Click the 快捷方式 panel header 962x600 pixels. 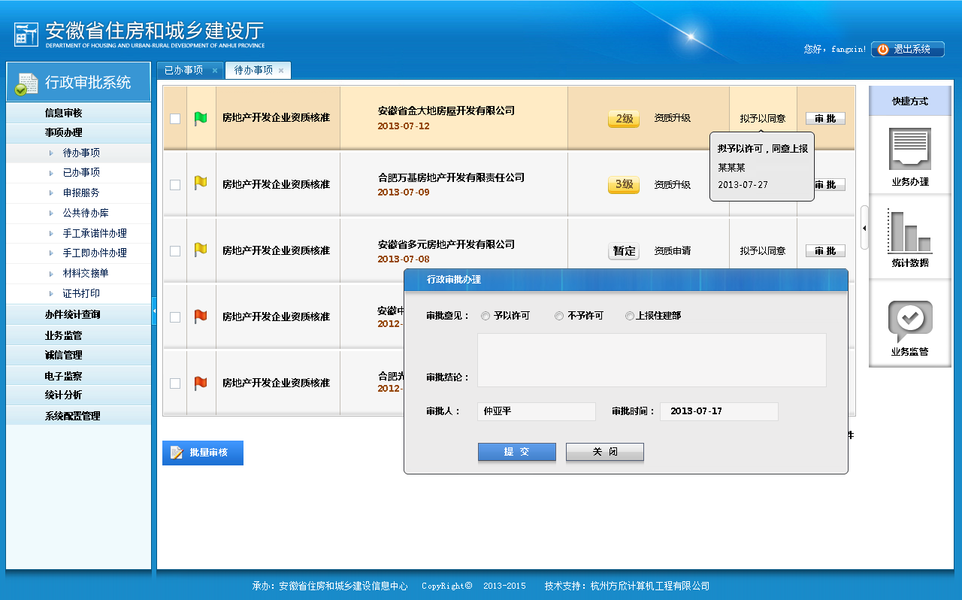point(910,101)
